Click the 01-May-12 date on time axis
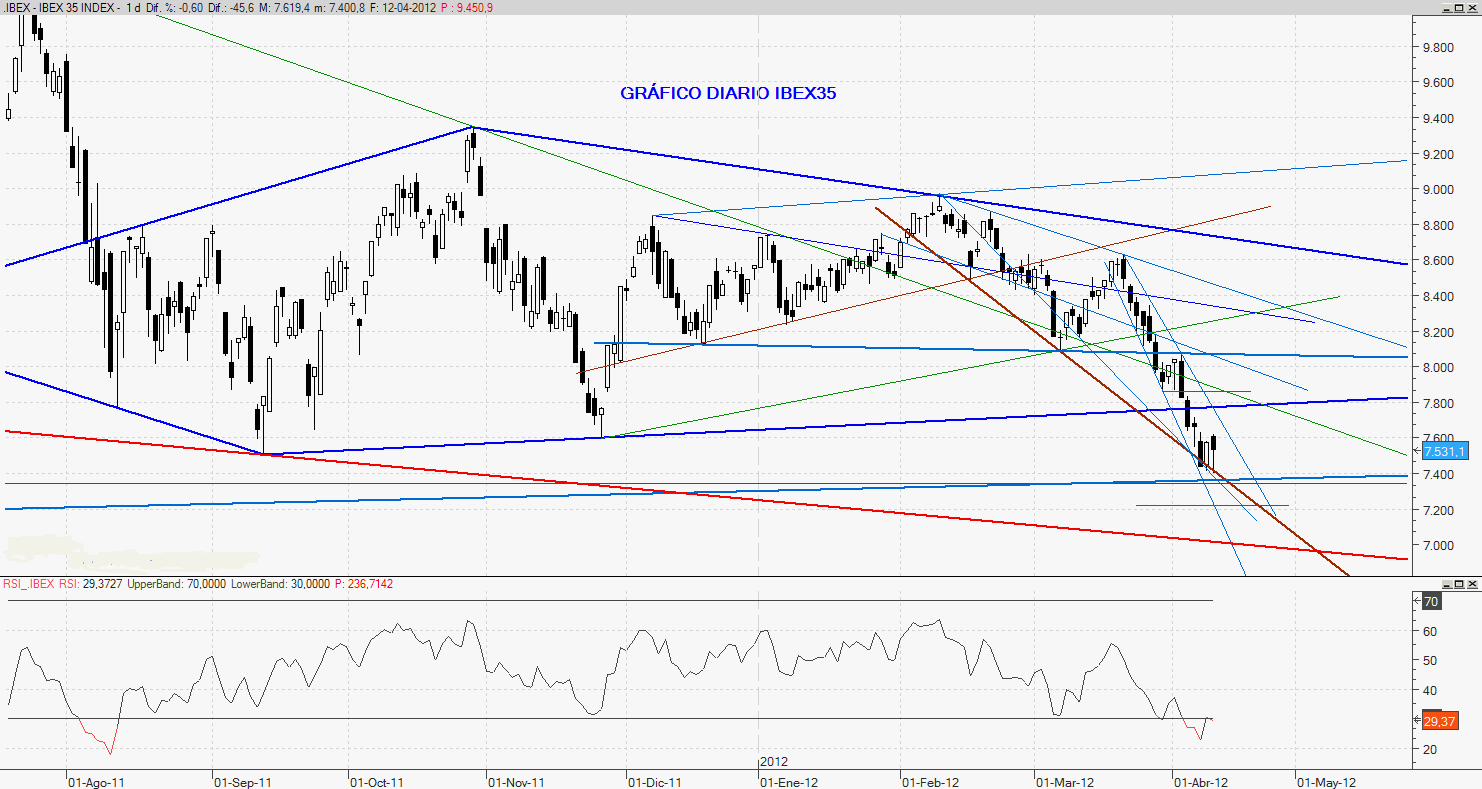The height and width of the screenshot is (789, 1482). click(1326, 782)
